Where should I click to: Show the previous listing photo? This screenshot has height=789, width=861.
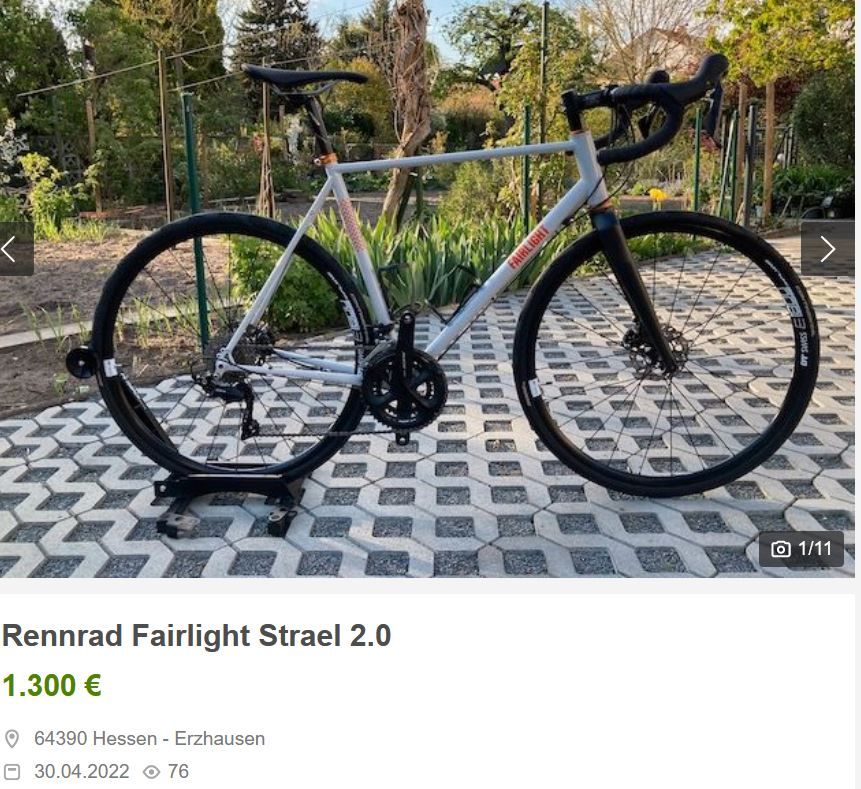15,249
